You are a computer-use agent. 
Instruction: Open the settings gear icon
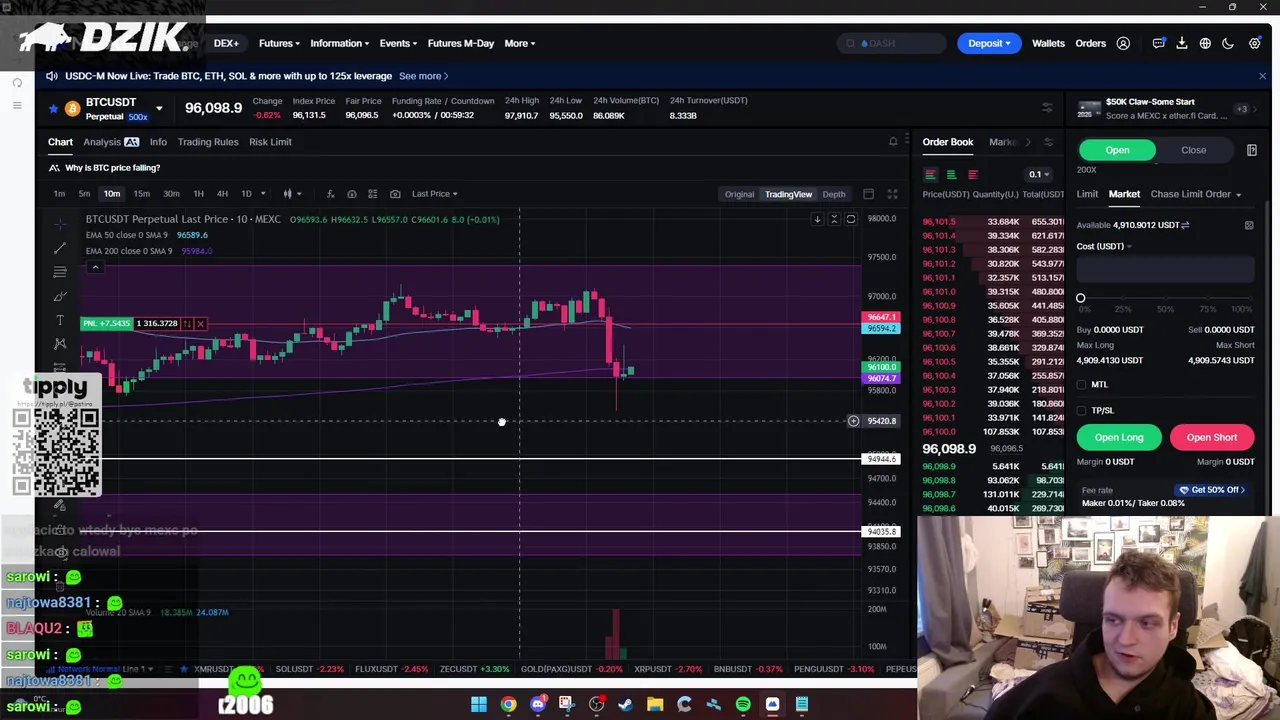pos(1254,43)
